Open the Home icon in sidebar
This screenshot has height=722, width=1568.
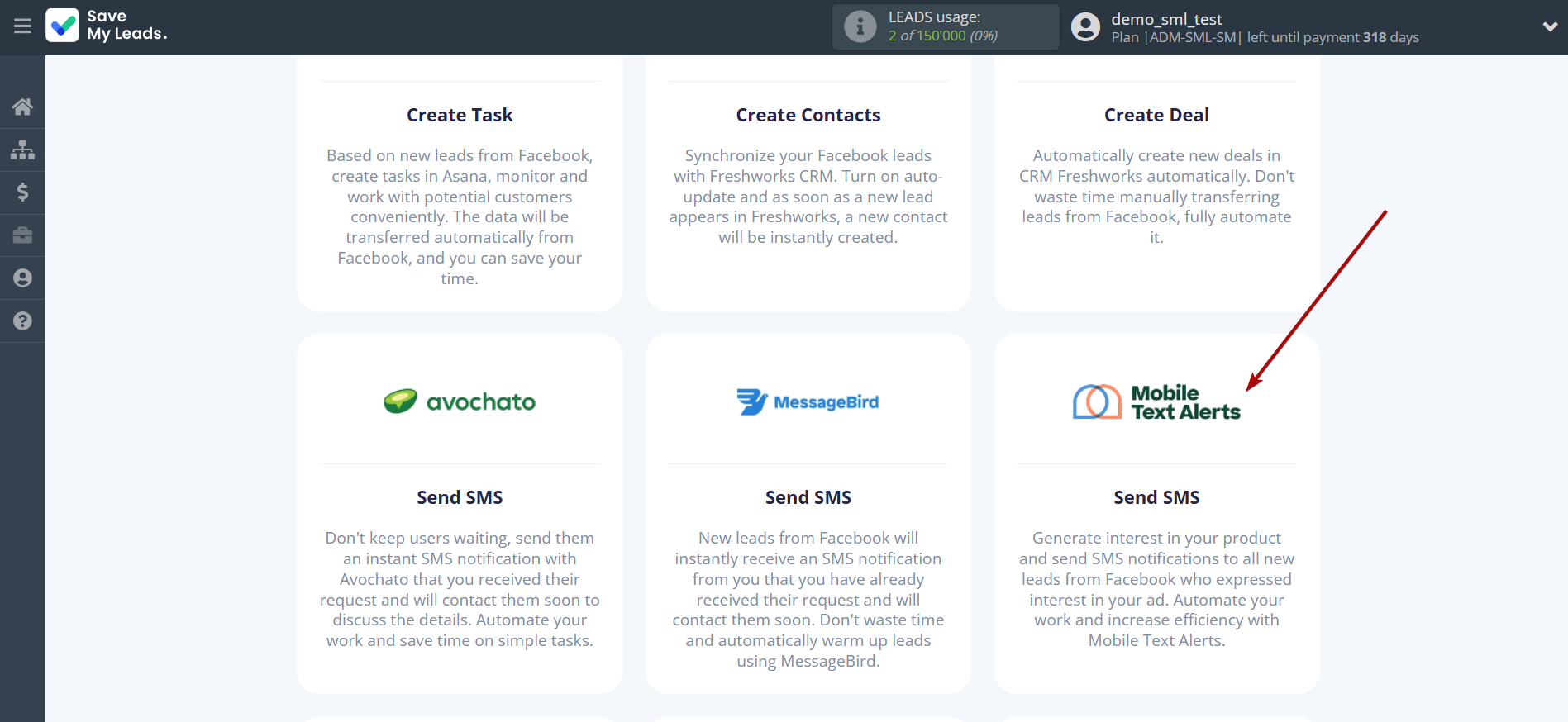coord(22,107)
